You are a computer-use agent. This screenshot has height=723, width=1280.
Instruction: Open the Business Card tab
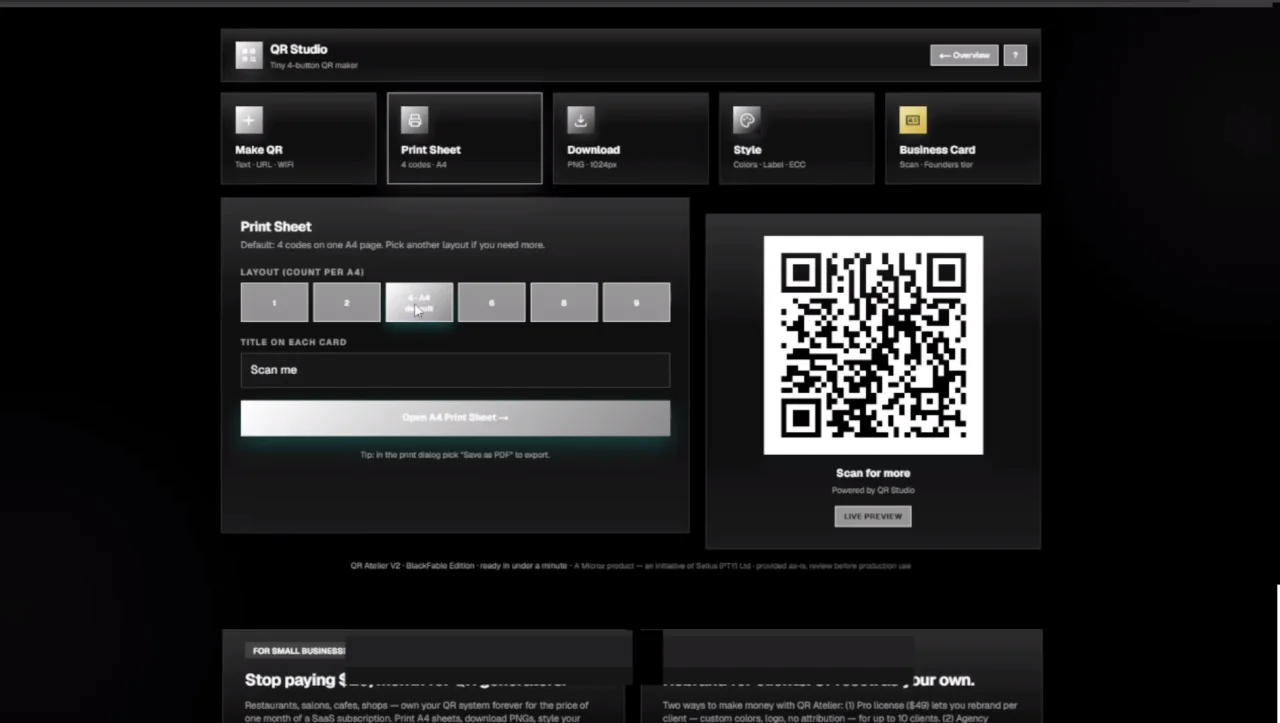[963, 138]
